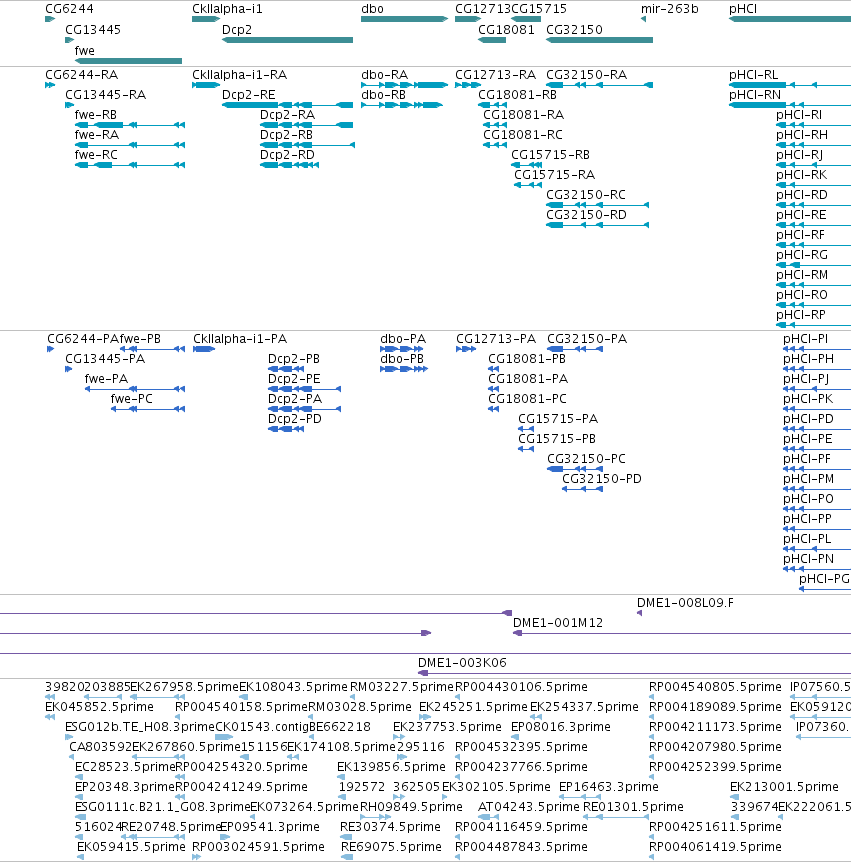851x862 pixels.
Task: Select transcript Dcp2-RE
Action: (x=248, y=95)
